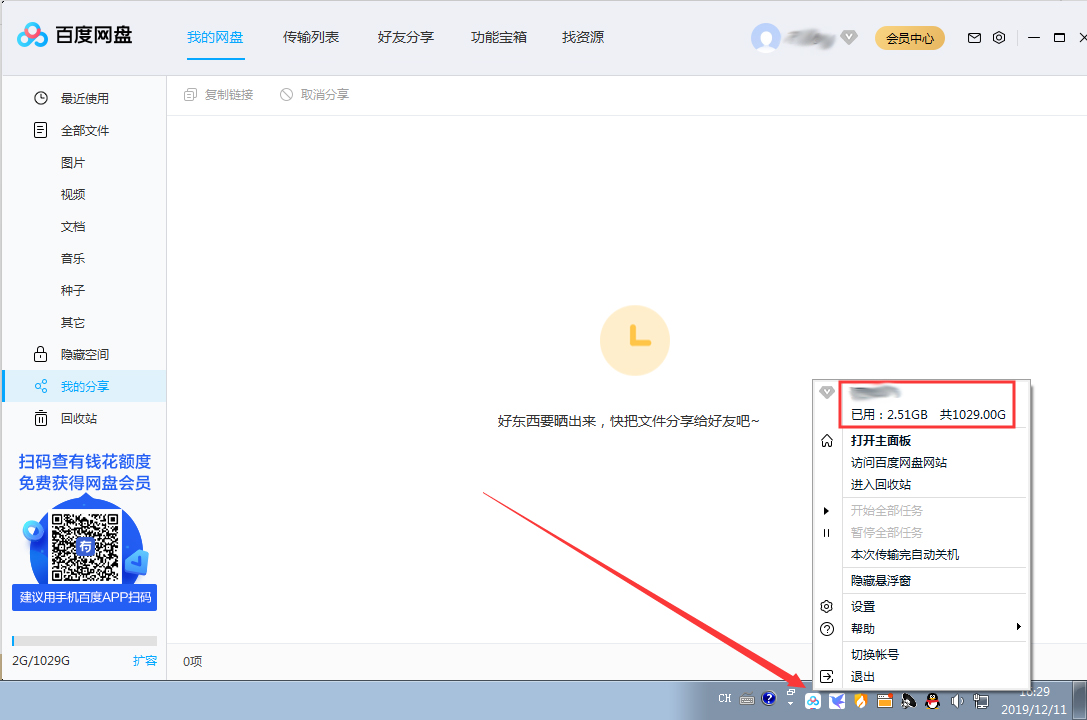Open the 种子 file category
This screenshot has width=1087, height=720.
(x=72, y=290)
